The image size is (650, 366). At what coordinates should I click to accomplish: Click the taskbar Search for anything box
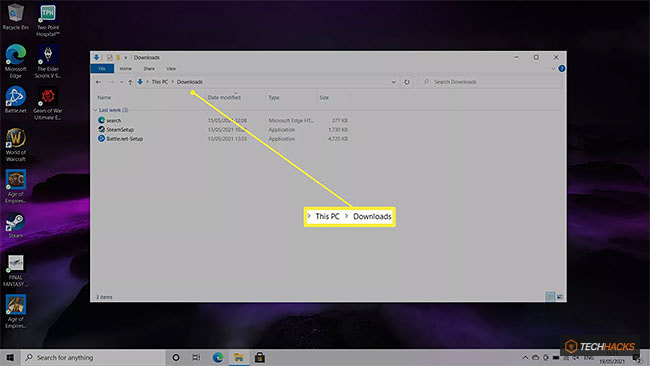93,357
